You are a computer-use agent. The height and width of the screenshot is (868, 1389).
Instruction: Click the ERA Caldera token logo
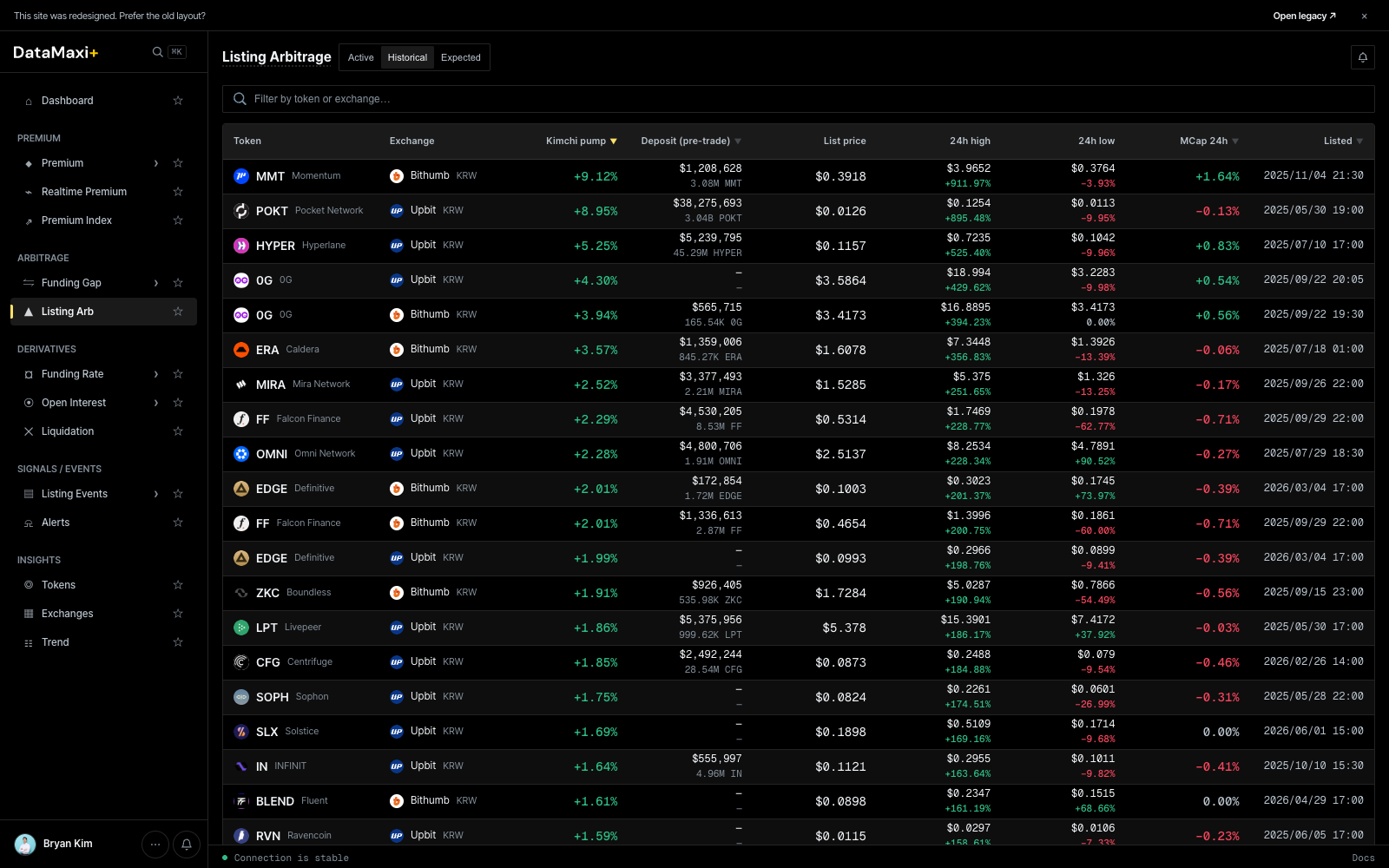pos(241,350)
